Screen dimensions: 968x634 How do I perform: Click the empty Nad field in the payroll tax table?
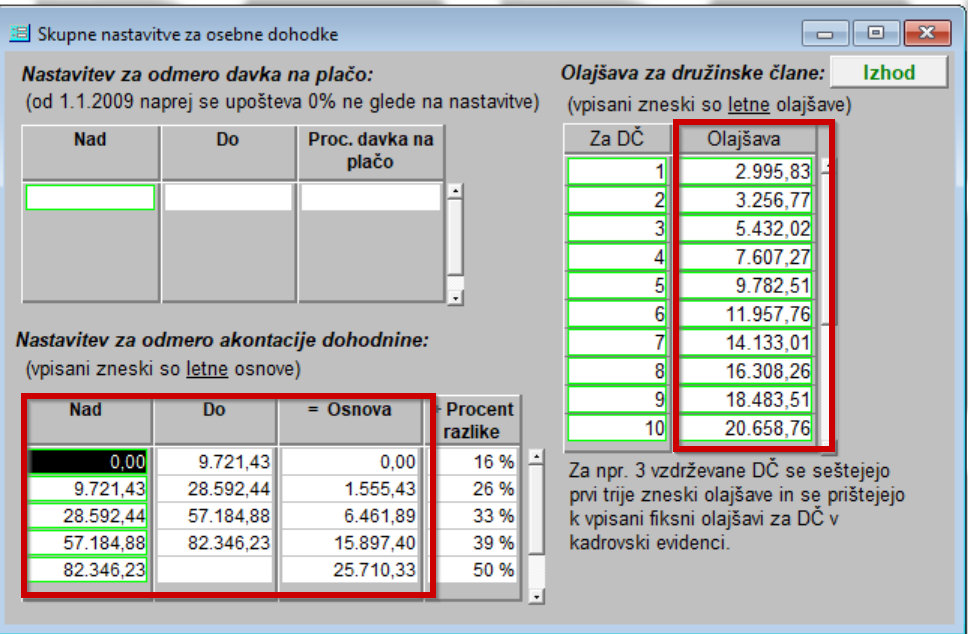(90, 198)
